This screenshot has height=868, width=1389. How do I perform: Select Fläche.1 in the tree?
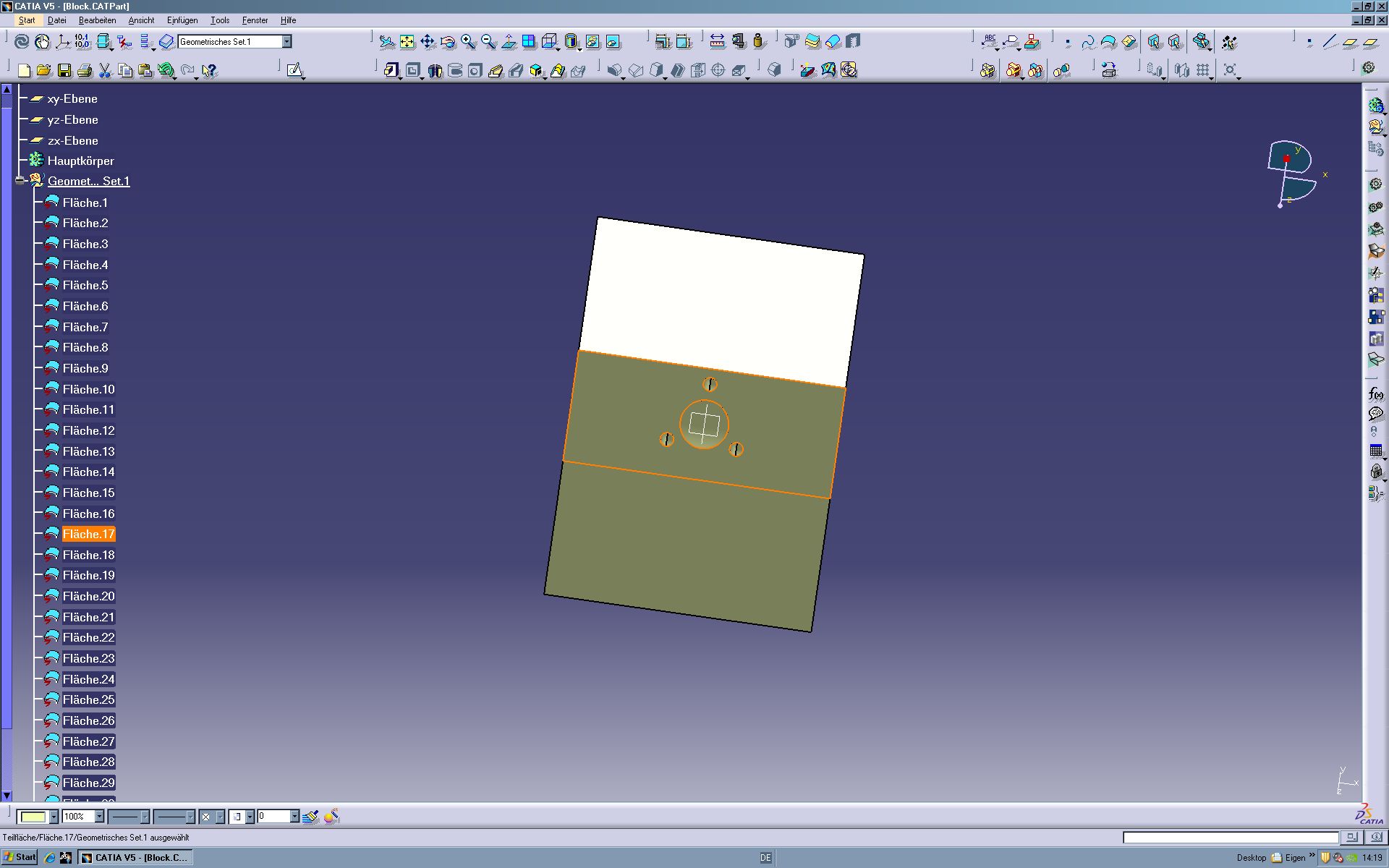pos(85,203)
